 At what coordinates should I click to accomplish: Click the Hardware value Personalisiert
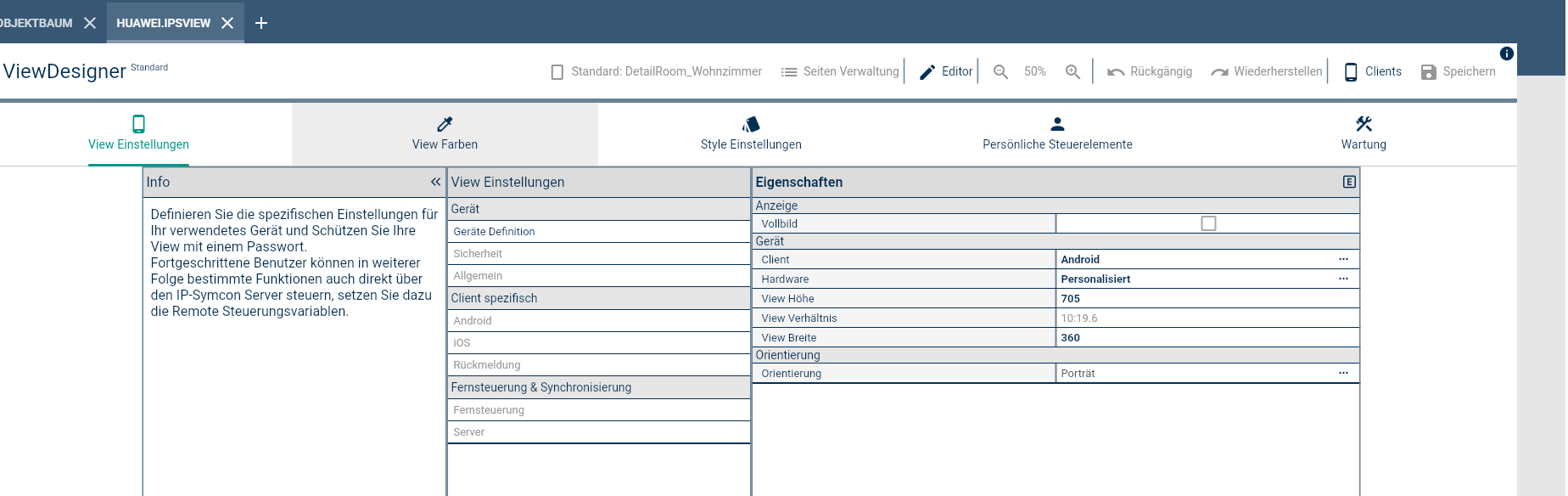click(x=1095, y=279)
